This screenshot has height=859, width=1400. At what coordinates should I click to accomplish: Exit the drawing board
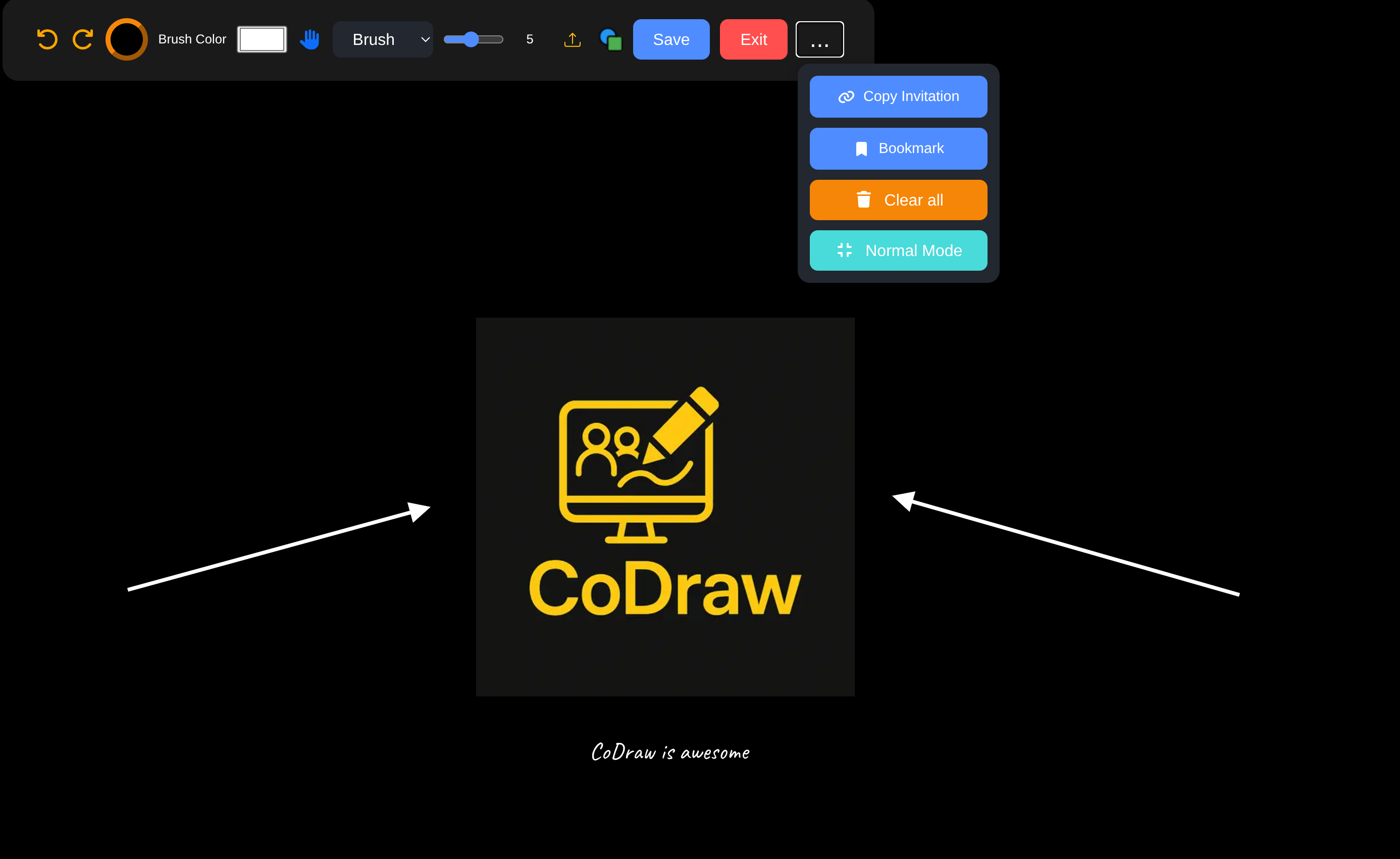pyautogui.click(x=753, y=39)
